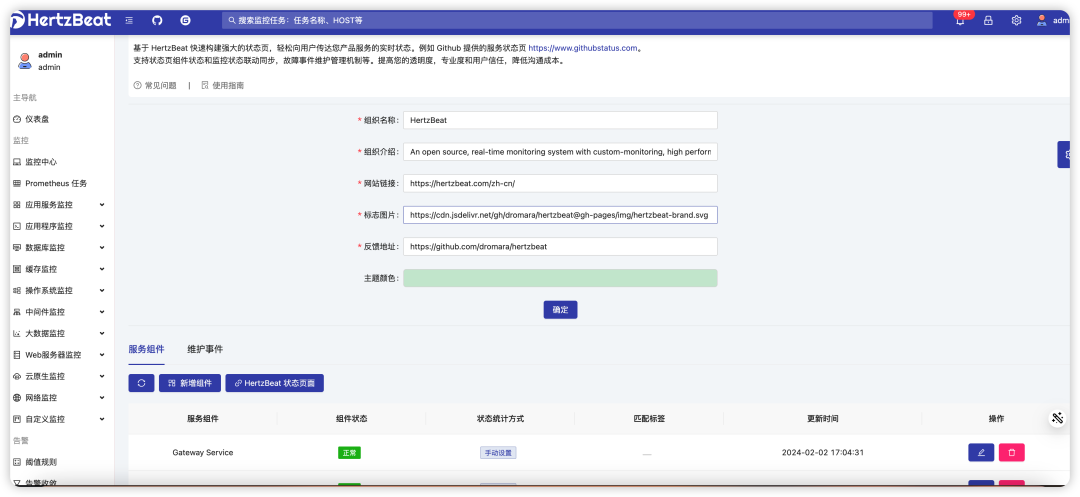
Task: Expand the 云原生监控 menu
Action: (x=60, y=377)
